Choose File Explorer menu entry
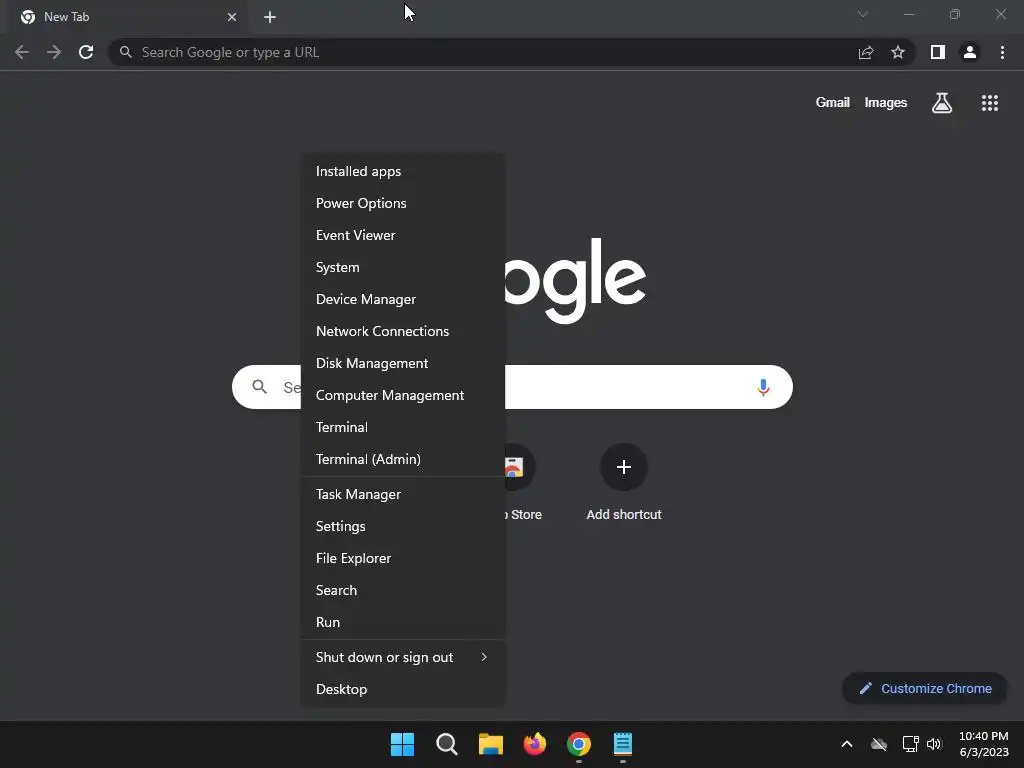 pyautogui.click(x=402, y=558)
